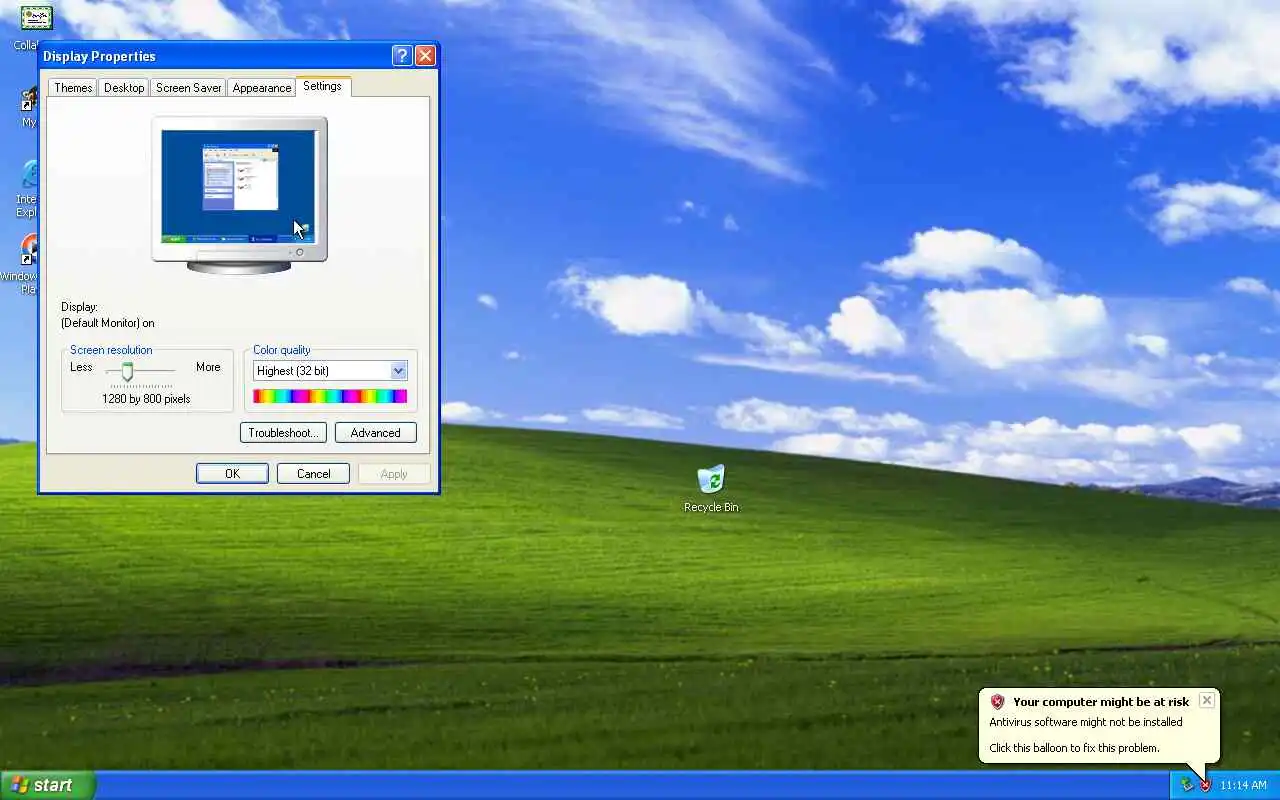Screen dimensions: 1280x800
Task: Switch to the Themes tab
Action: (73, 88)
